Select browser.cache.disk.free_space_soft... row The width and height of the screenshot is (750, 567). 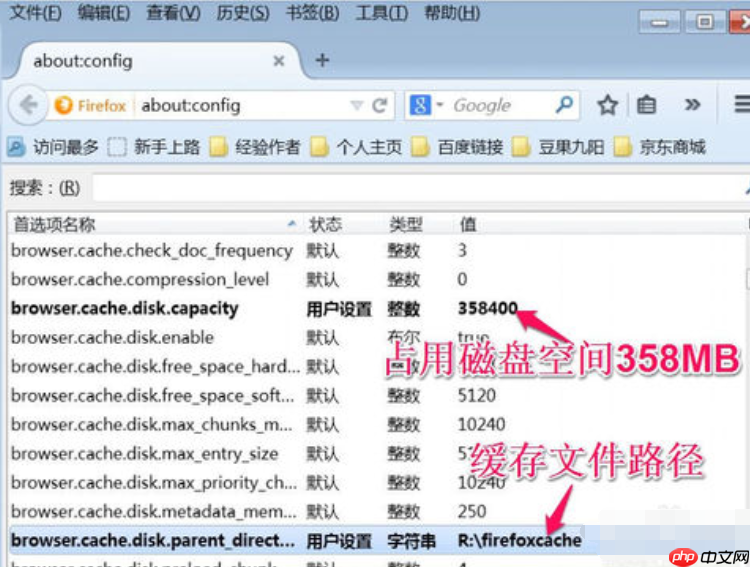[377, 396]
